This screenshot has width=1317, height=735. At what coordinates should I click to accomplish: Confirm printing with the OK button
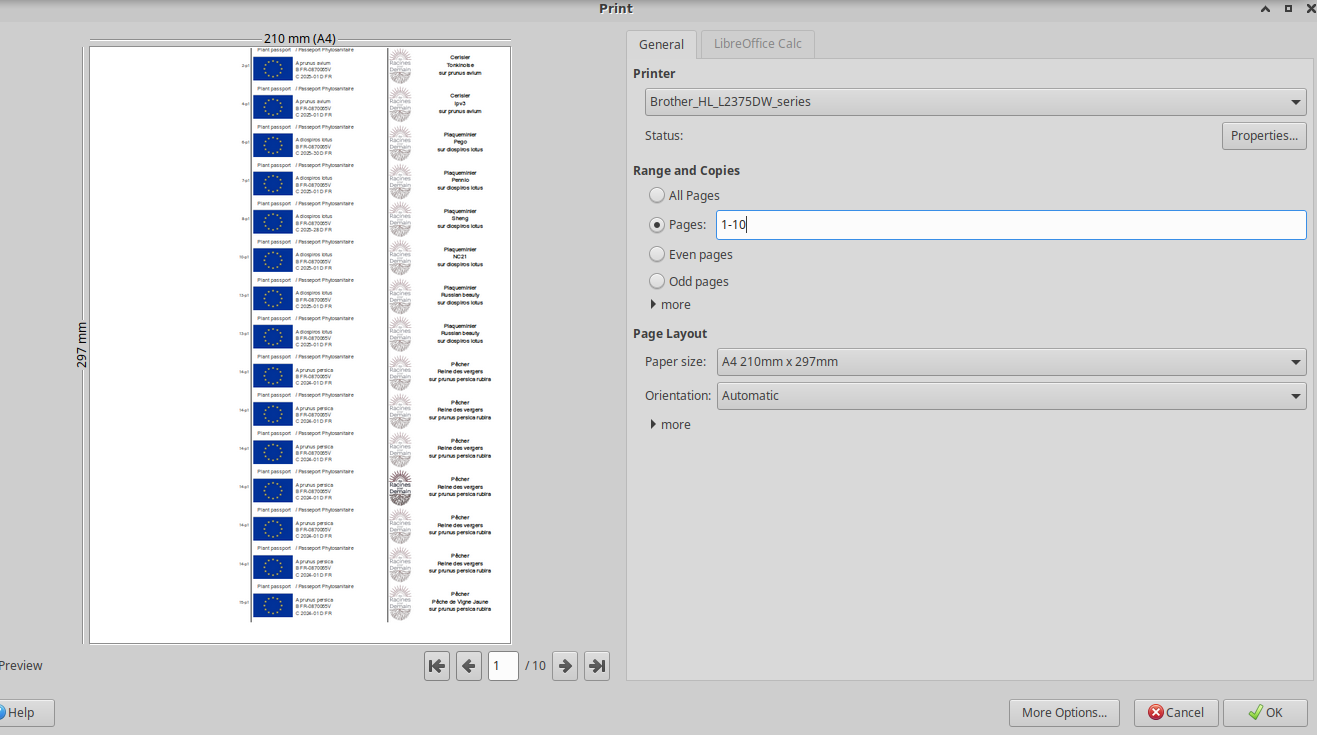click(x=1264, y=713)
